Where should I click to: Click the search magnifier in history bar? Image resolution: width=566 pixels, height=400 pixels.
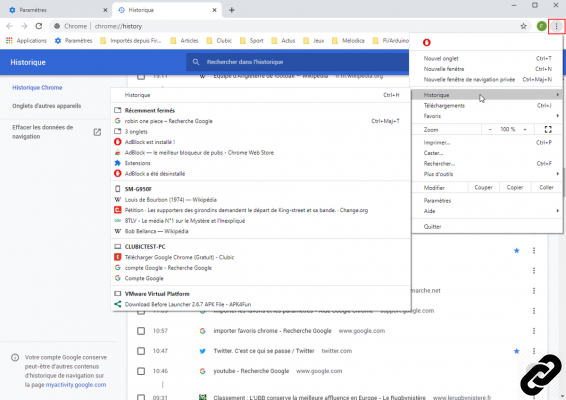tap(196, 62)
